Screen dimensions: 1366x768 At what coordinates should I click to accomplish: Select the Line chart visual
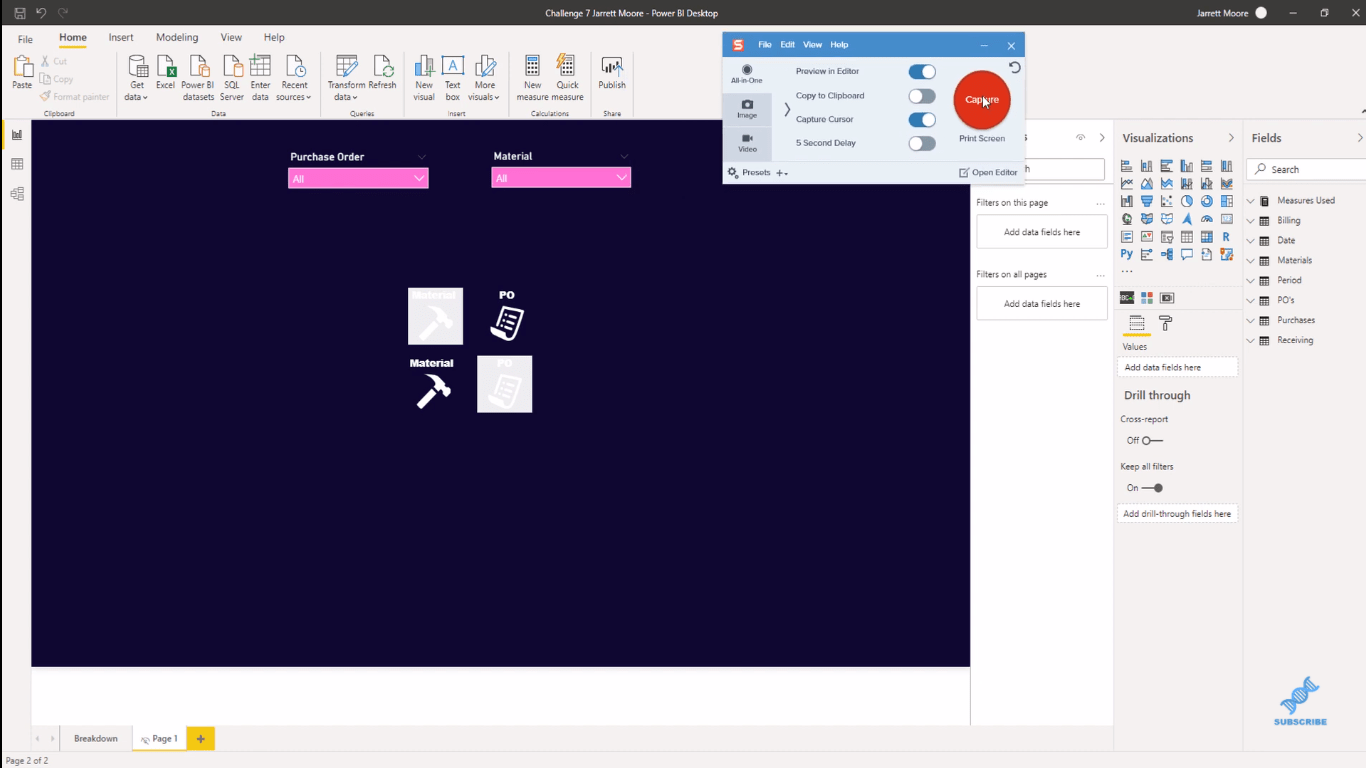[1127, 184]
